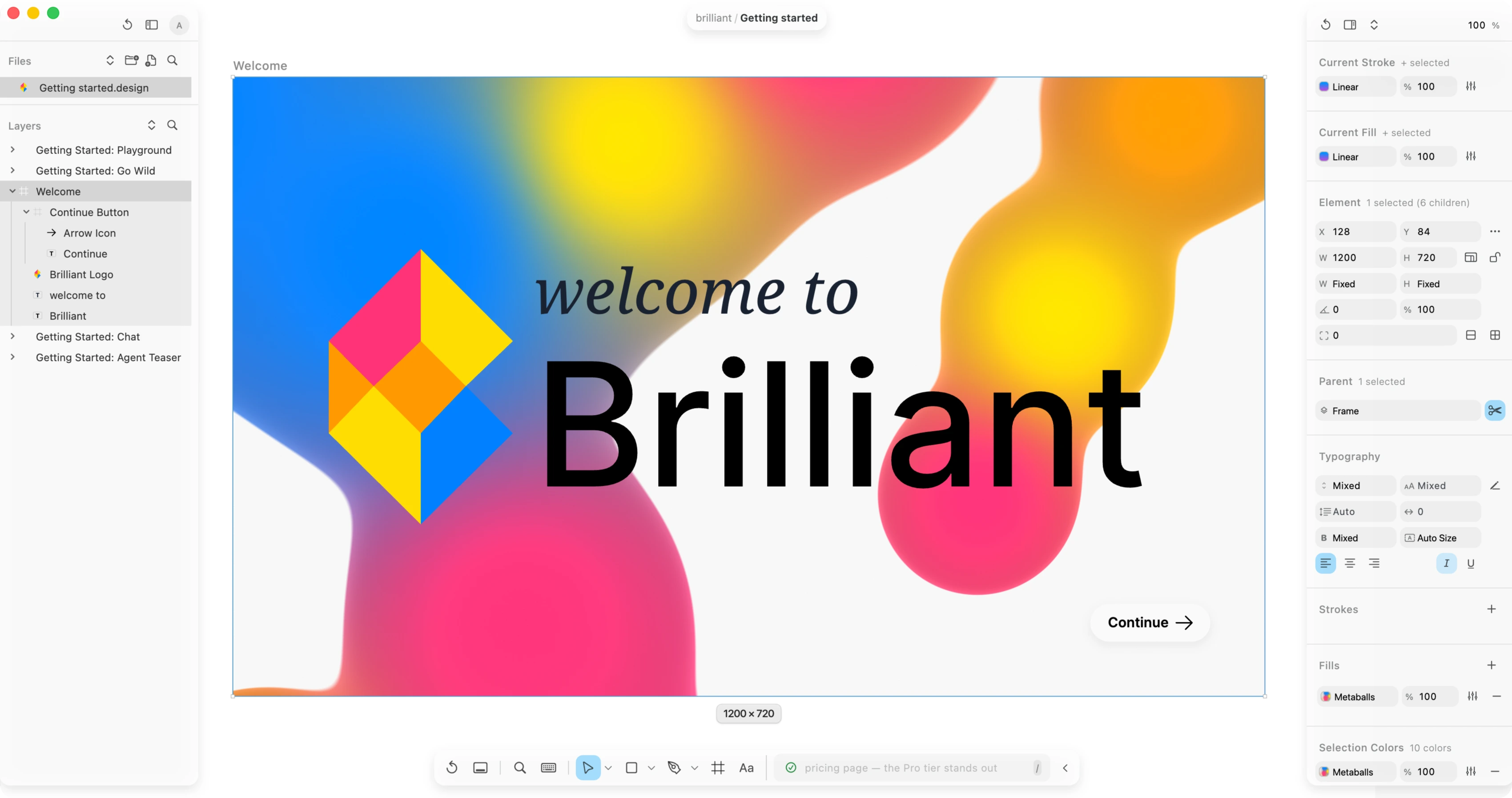
Task: Click the expand collapse arrows in right panel
Action: (x=1374, y=24)
